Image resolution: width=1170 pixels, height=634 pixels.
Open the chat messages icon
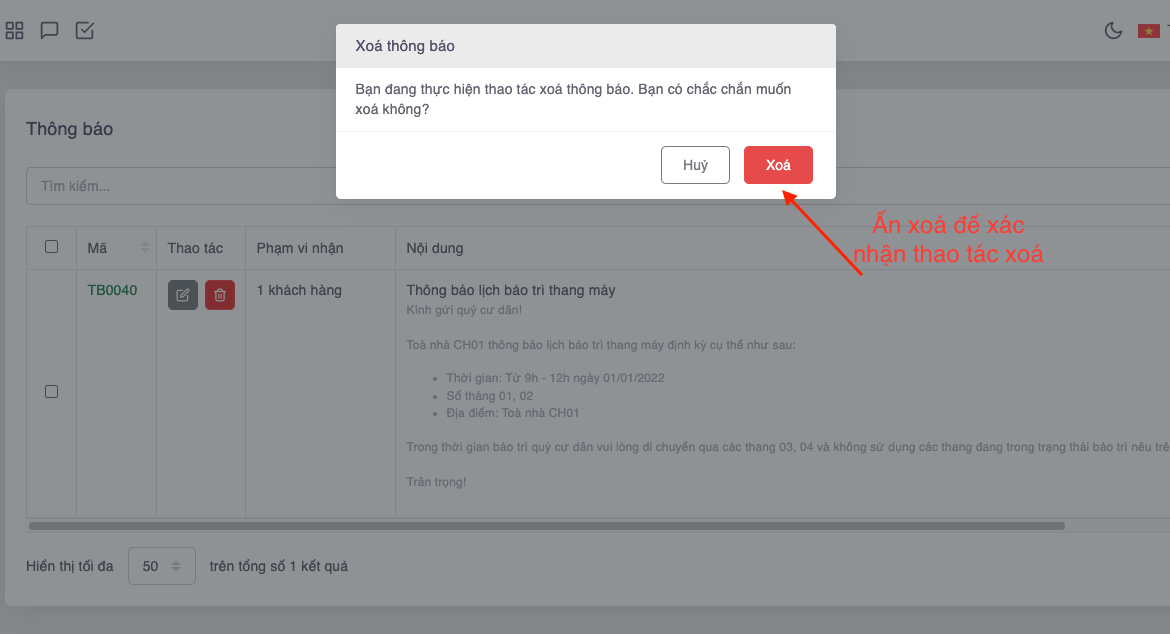coord(49,31)
